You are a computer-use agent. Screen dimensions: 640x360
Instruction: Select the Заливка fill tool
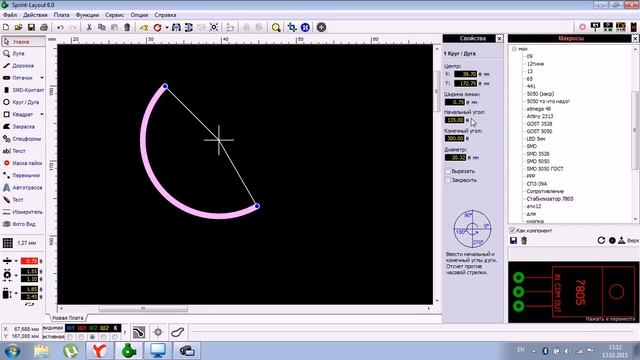[22, 127]
